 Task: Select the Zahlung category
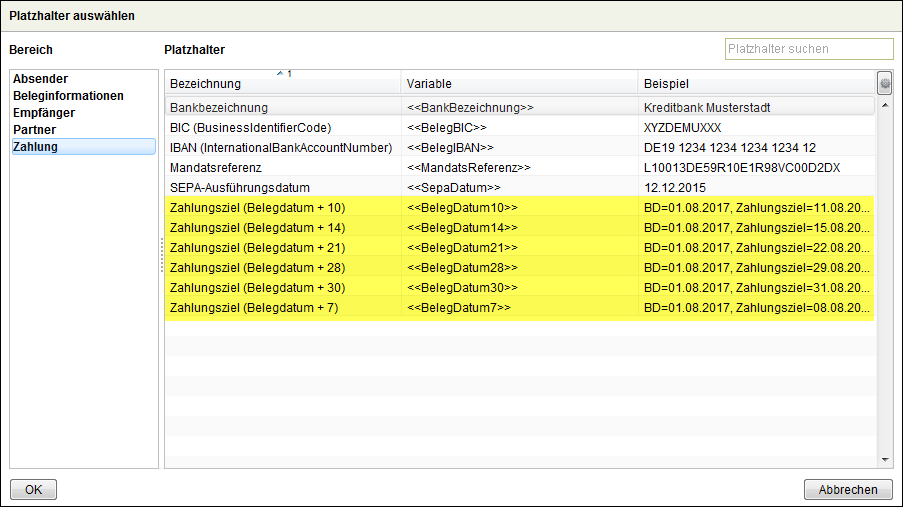pyautogui.click(x=36, y=147)
